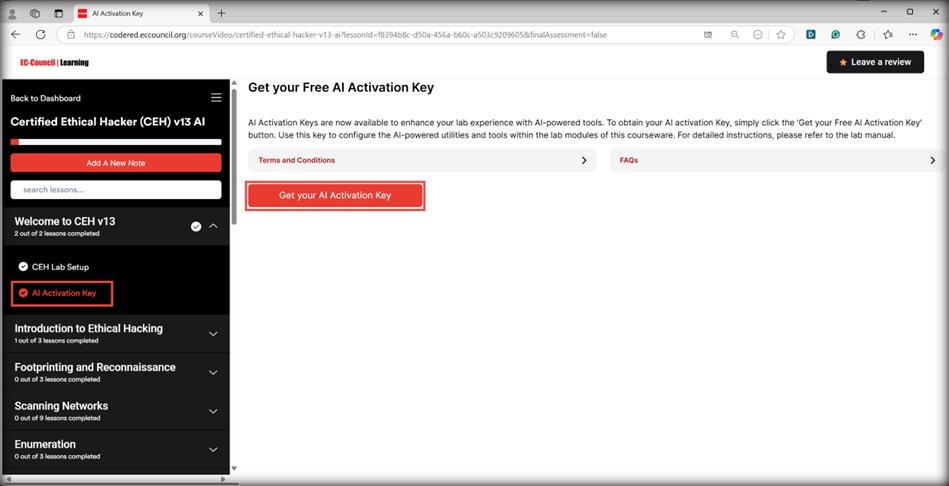Collapse the Welcome to CEH v13 section
The image size is (949, 486).
(213, 226)
